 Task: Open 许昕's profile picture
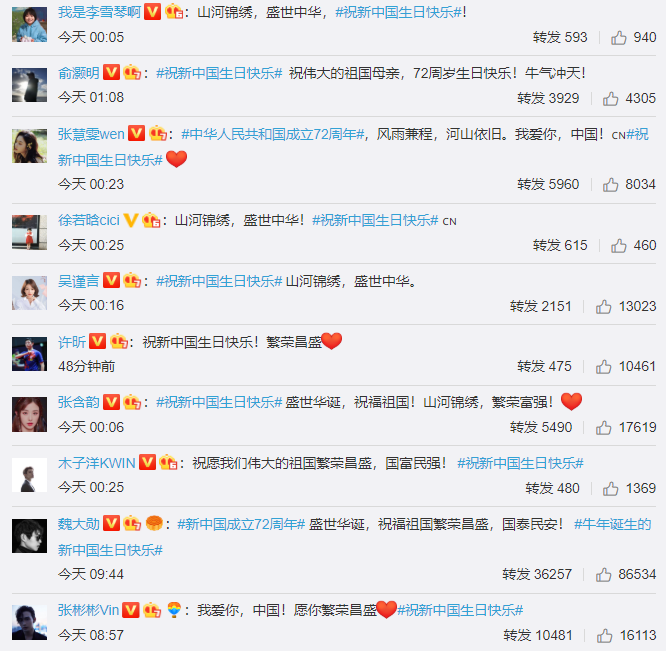(x=29, y=354)
